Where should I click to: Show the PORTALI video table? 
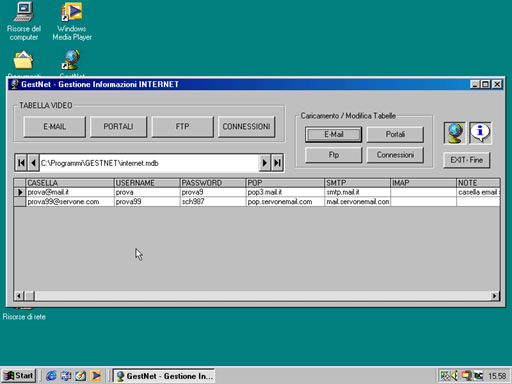[118, 127]
